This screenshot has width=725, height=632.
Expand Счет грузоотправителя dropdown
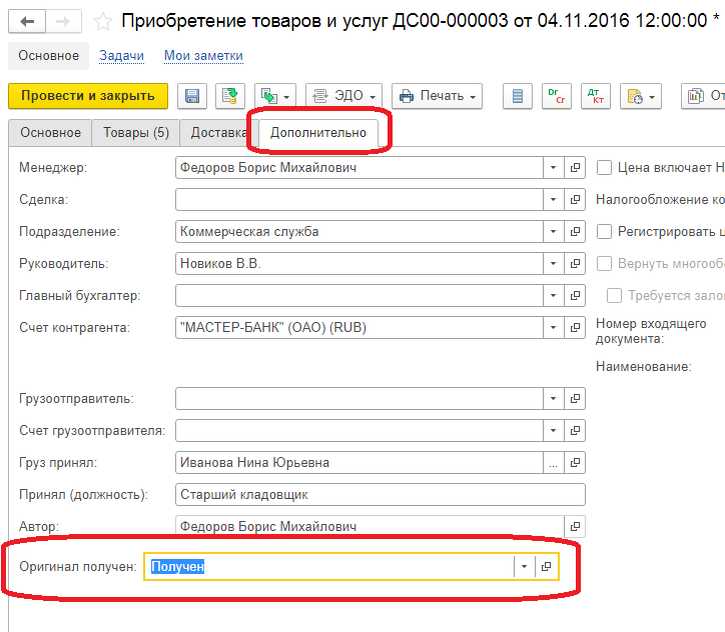tap(553, 430)
